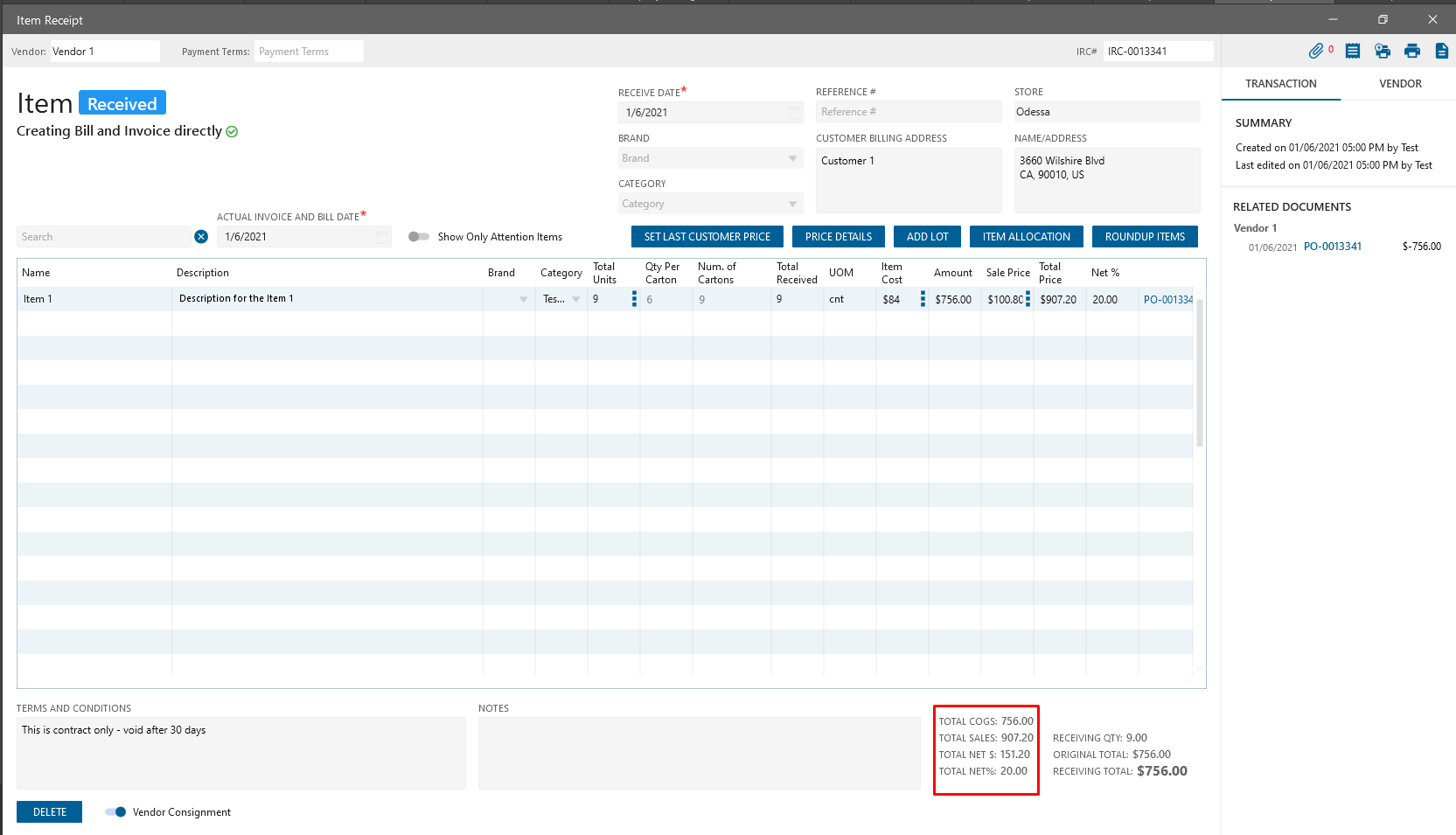This screenshot has width=1456, height=835.
Task: Click the 'Description for the Item 1' cell
Action: (327, 299)
